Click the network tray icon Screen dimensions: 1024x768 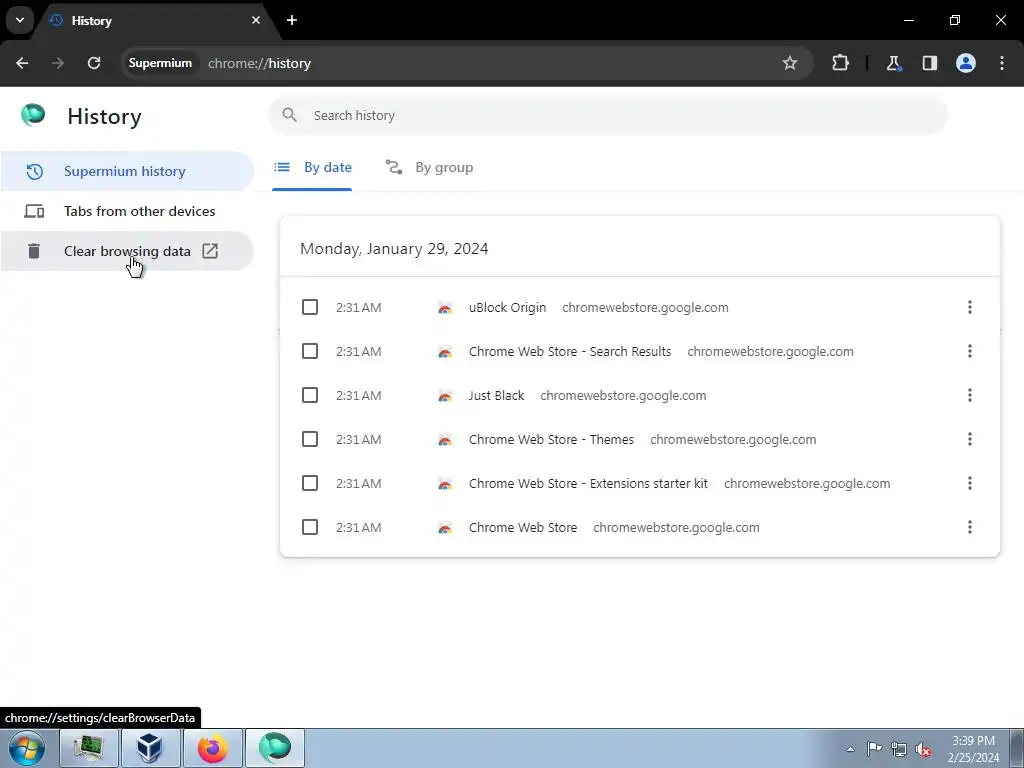[899, 749]
